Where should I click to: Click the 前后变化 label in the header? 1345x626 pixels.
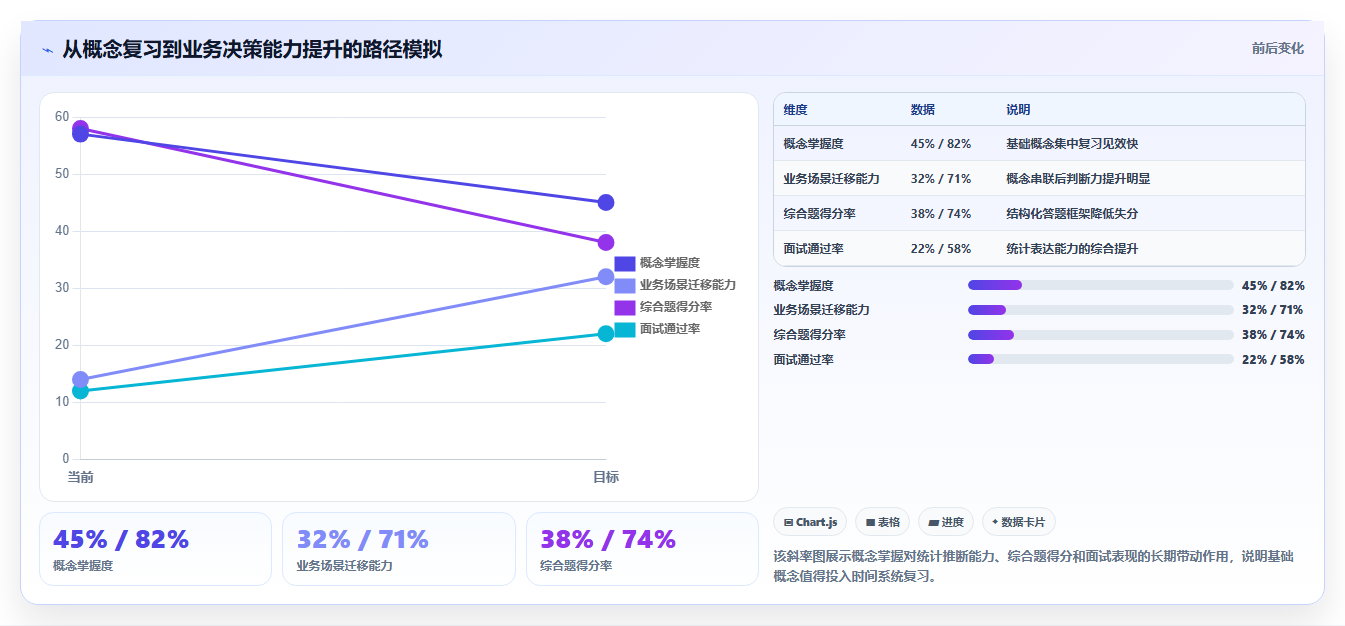[x=1277, y=48]
